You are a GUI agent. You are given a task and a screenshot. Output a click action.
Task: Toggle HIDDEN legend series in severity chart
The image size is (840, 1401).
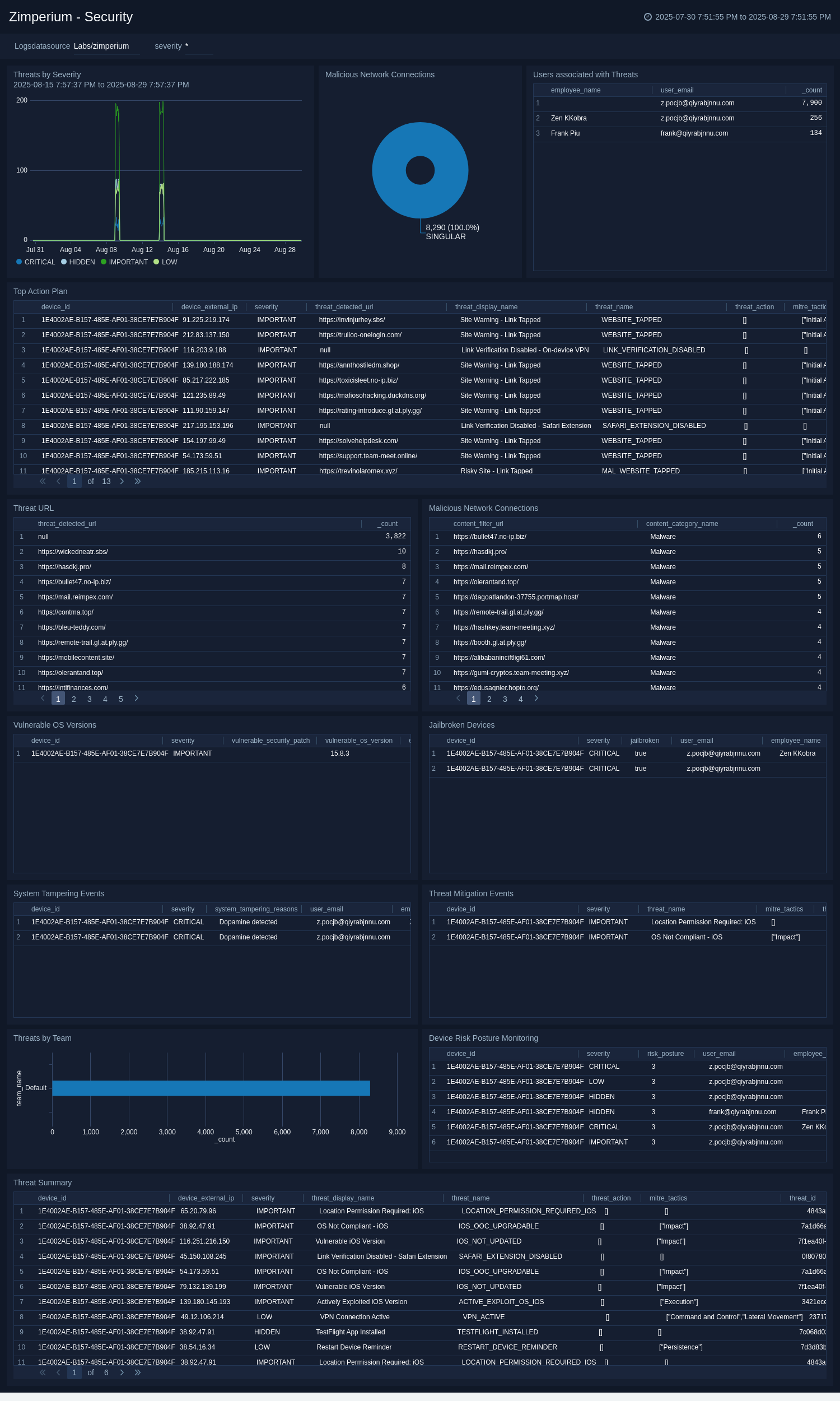click(x=78, y=262)
